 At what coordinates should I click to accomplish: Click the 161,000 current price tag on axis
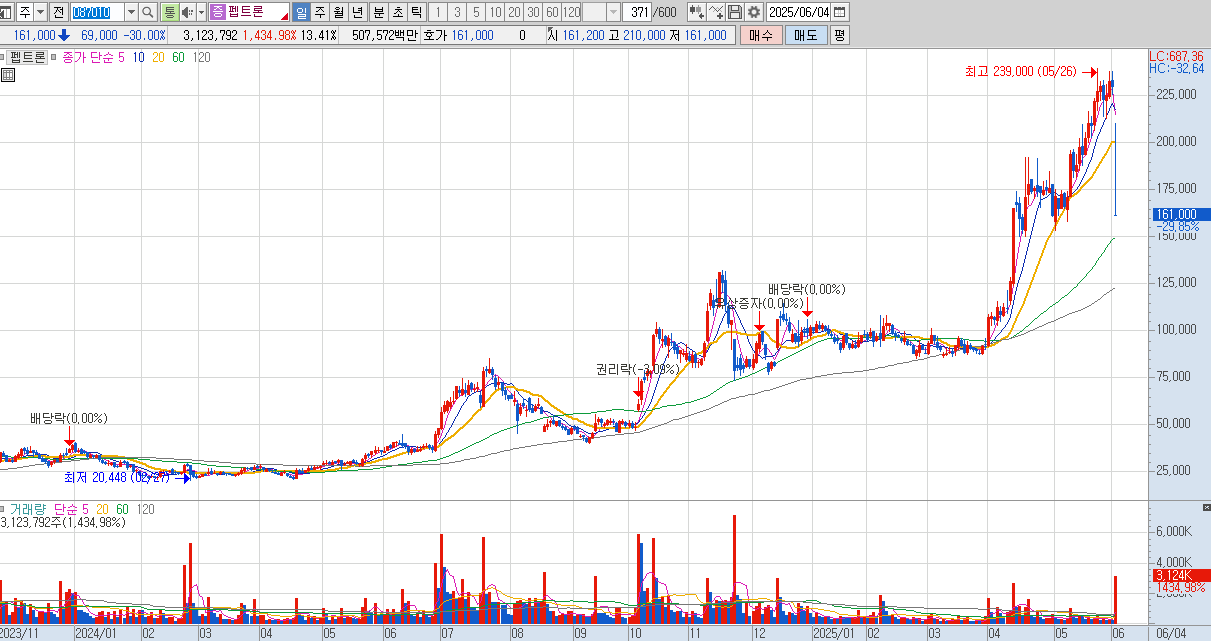[x=1180, y=214]
